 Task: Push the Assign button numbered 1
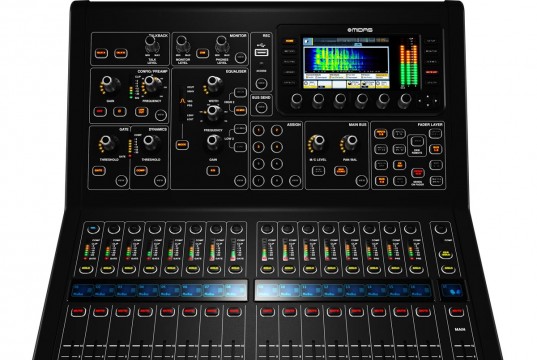(258, 130)
